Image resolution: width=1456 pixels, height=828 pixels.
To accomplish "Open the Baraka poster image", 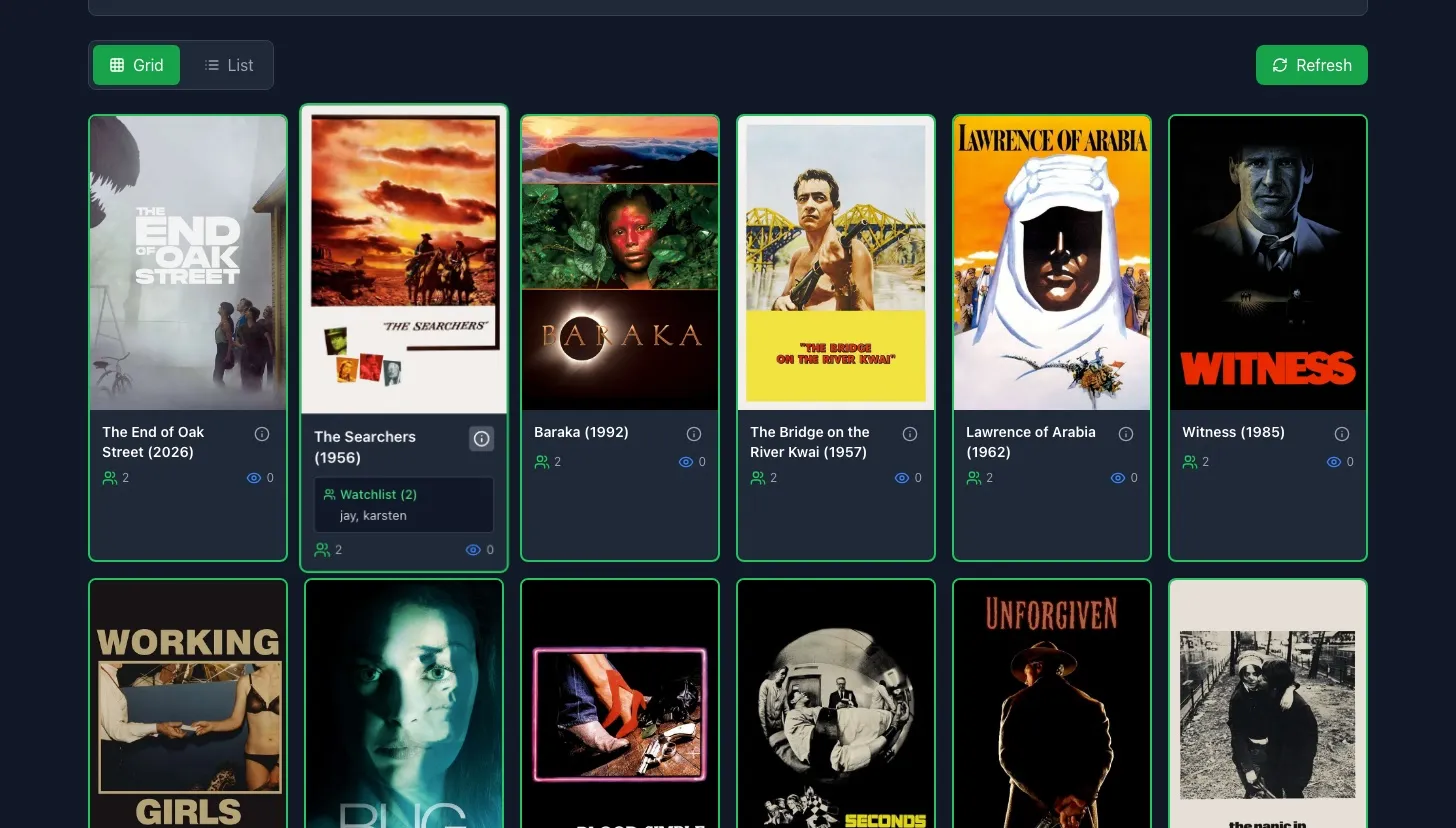I will pos(620,263).
